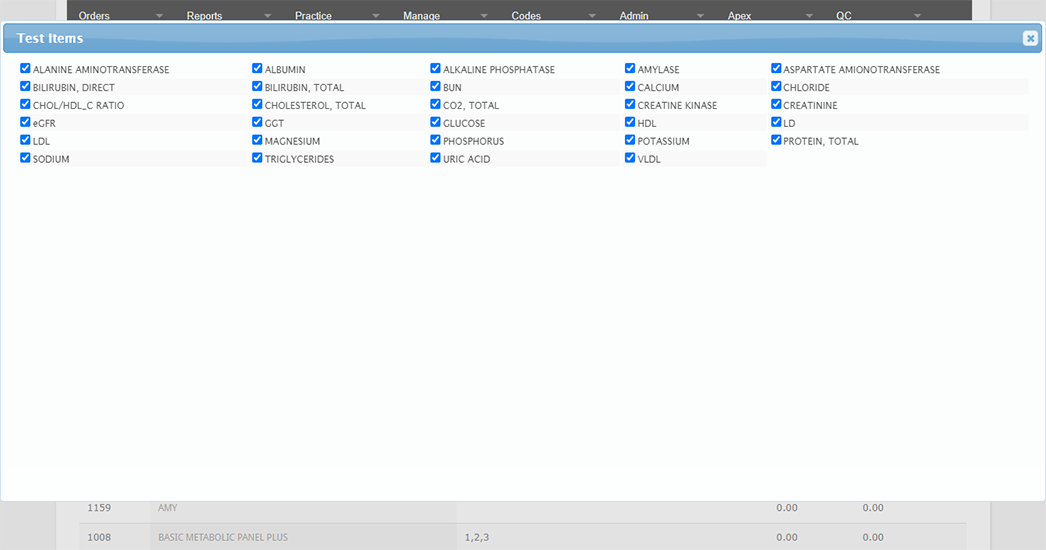Select code 1008 in background table

[x=99, y=537]
